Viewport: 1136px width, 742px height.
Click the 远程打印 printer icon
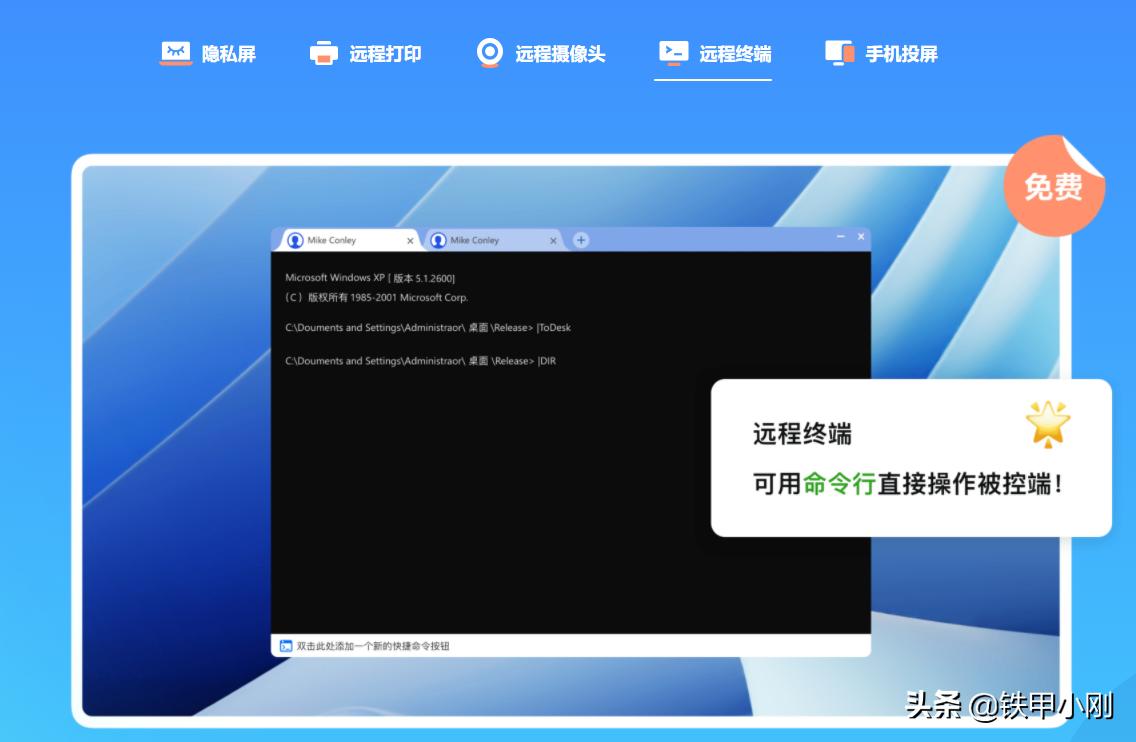323,53
